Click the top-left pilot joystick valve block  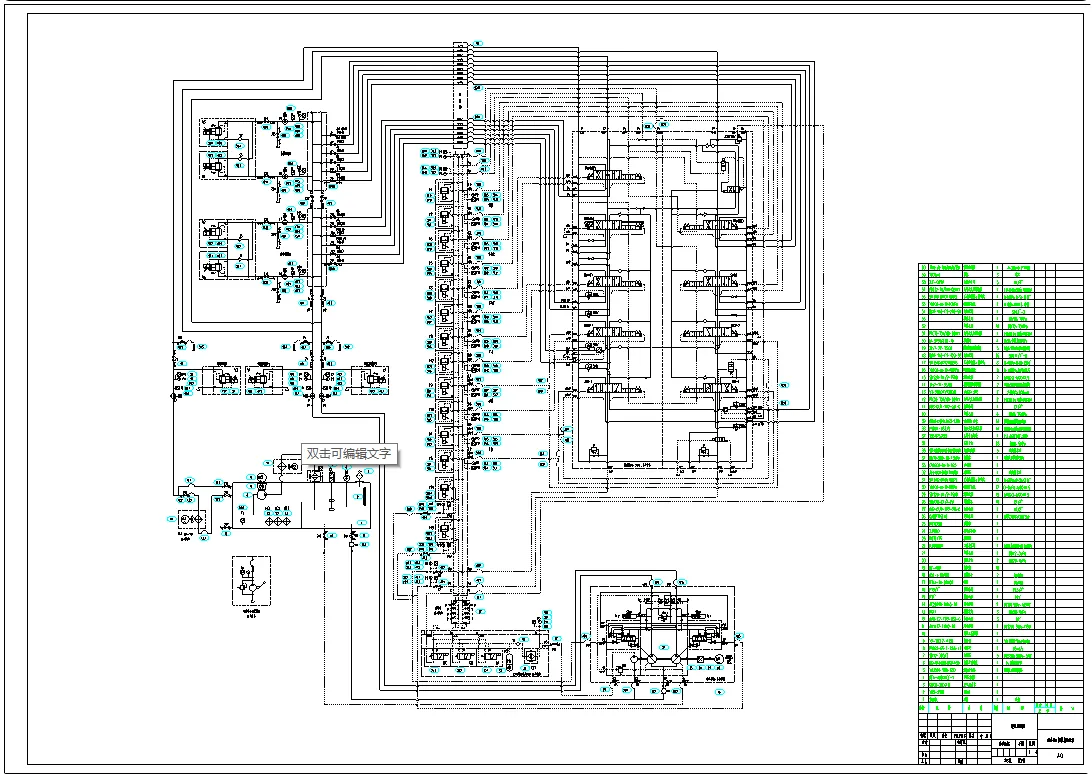click(227, 148)
